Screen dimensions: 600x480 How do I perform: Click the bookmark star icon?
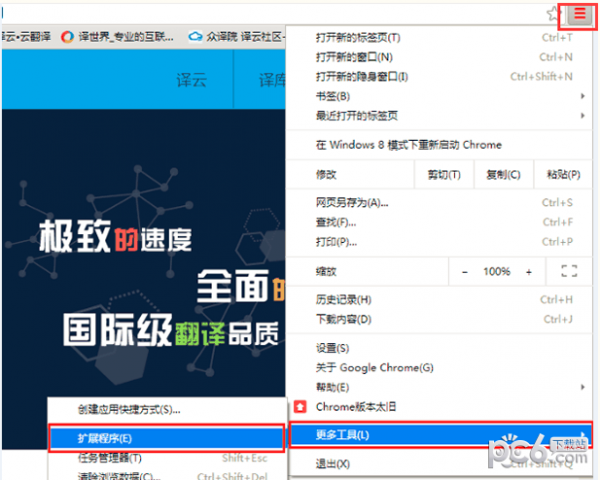[553, 14]
